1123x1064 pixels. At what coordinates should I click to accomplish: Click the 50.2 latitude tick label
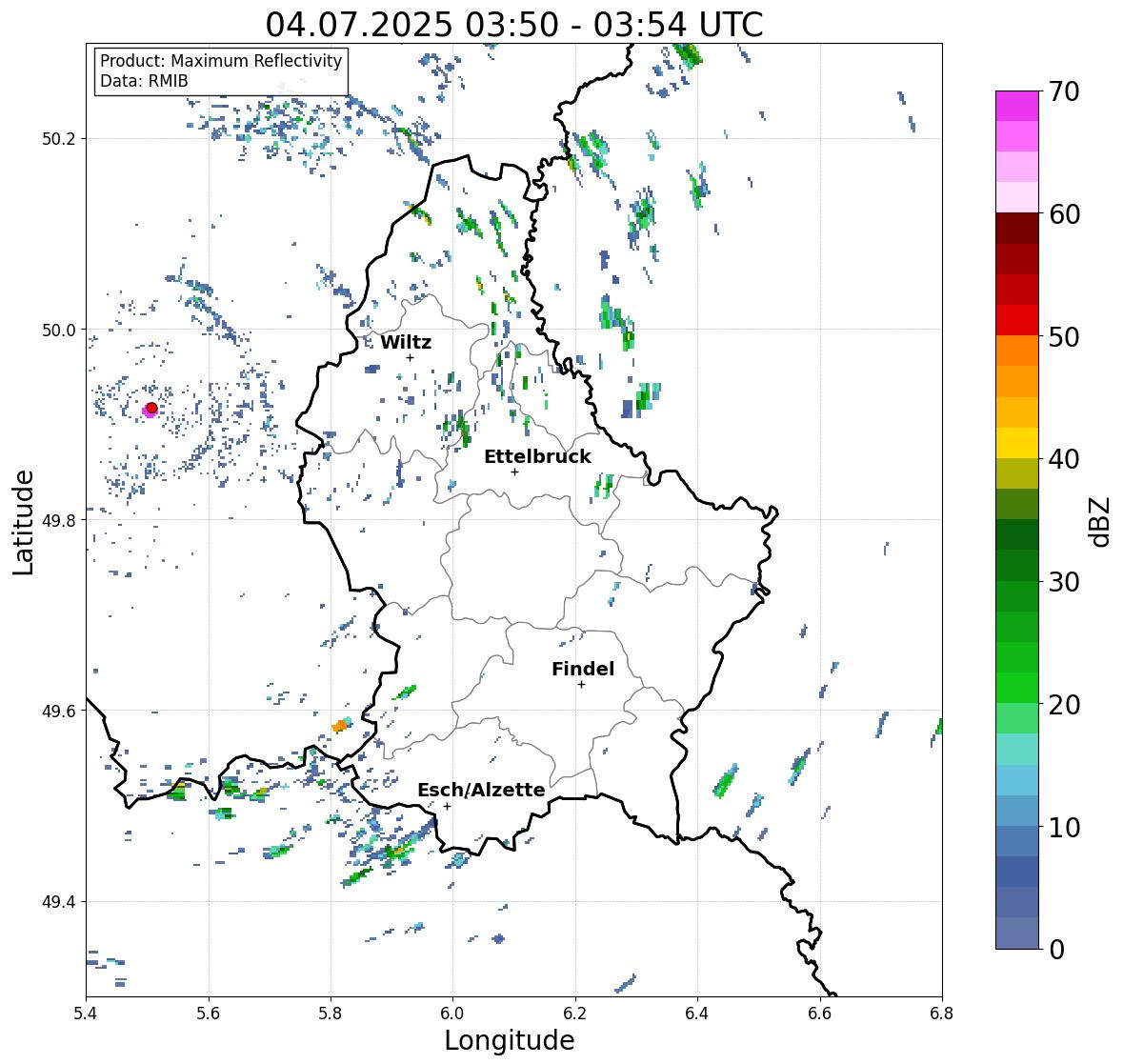click(59, 139)
